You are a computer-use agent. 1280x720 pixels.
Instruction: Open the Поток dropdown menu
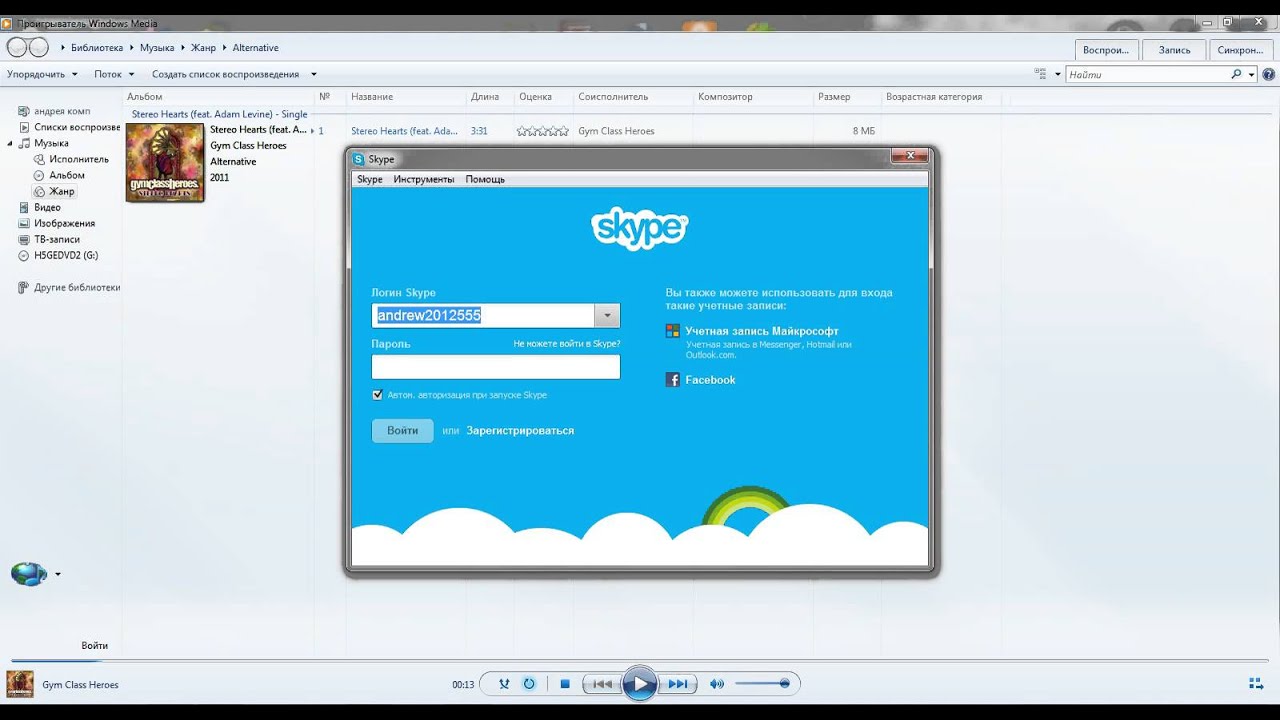(114, 74)
